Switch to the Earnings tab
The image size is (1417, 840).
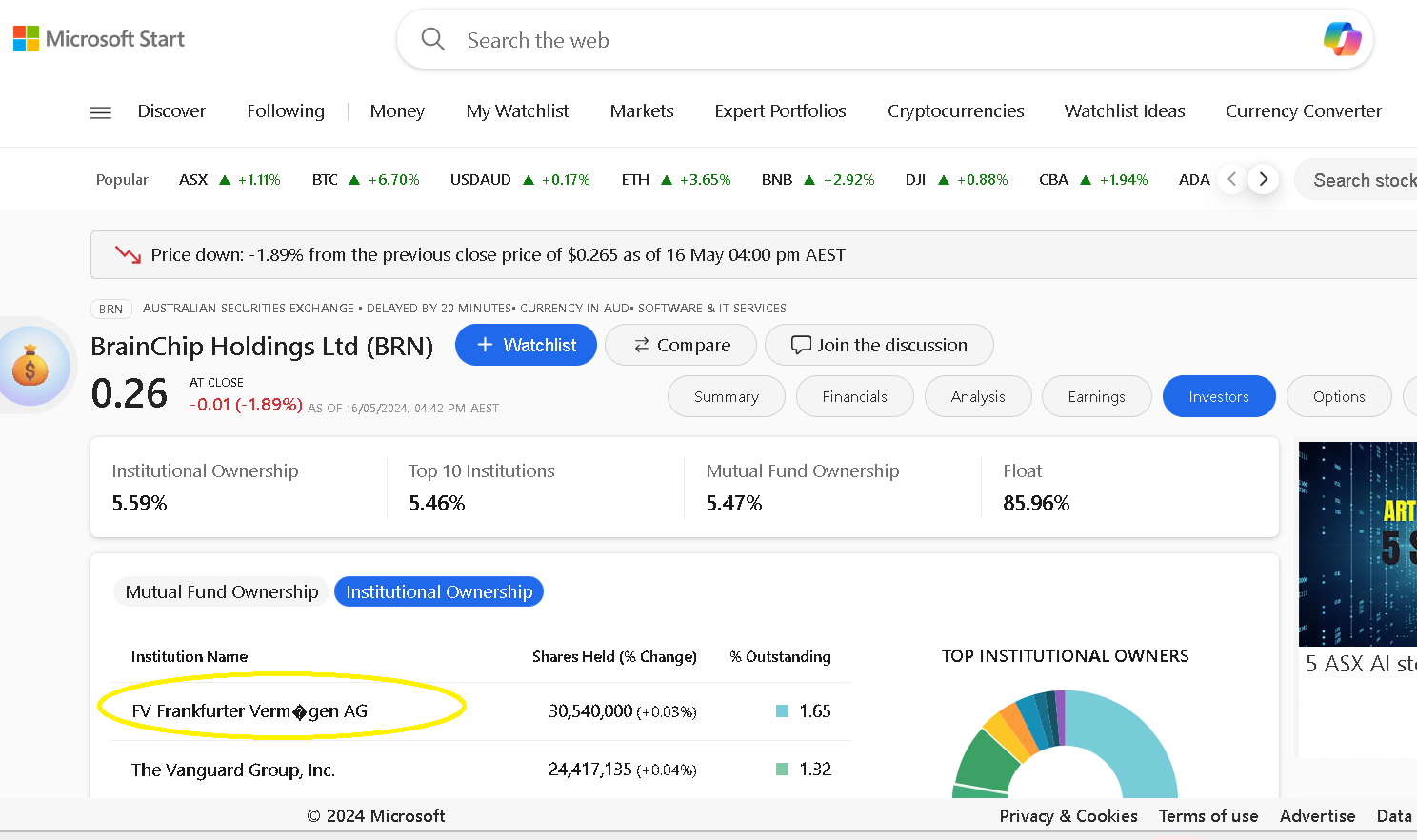[1097, 396]
